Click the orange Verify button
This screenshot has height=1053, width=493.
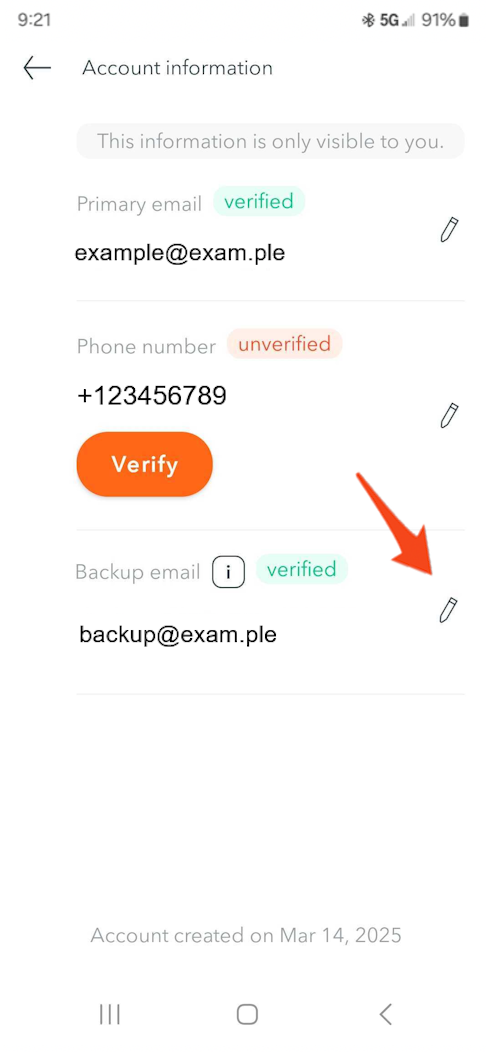click(x=144, y=464)
